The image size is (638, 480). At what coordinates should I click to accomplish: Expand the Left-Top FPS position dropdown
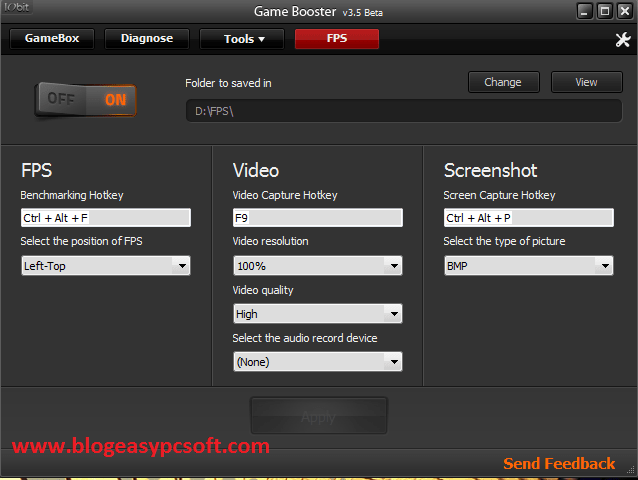pyautogui.click(x=106, y=266)
